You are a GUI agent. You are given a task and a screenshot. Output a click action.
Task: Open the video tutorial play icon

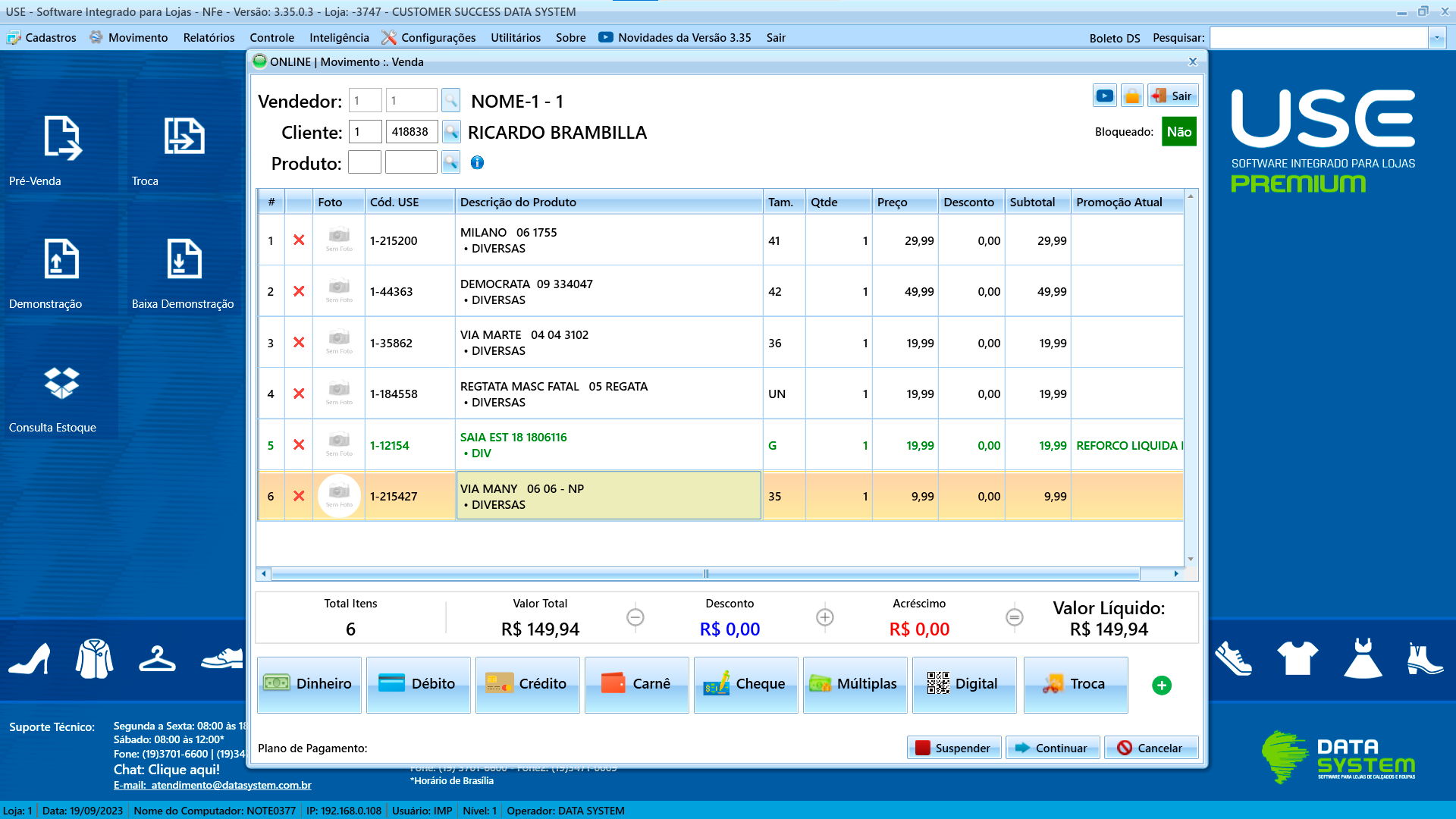[x=1105, y=96]
